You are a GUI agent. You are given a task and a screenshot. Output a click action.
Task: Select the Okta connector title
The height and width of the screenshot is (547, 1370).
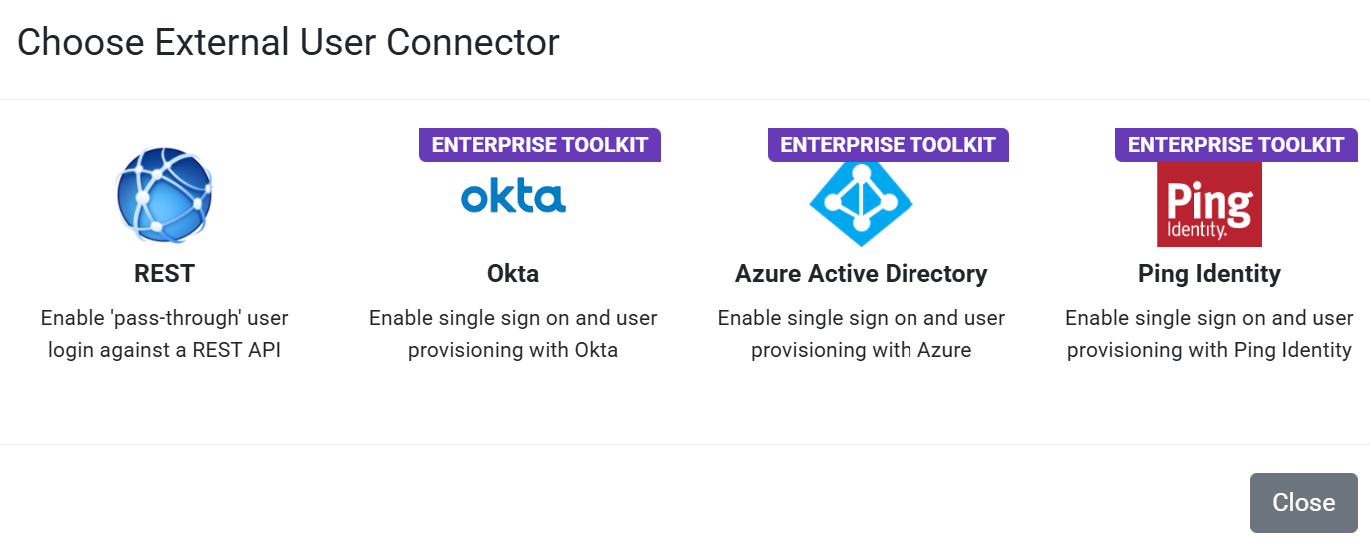(x=513, y=274)
